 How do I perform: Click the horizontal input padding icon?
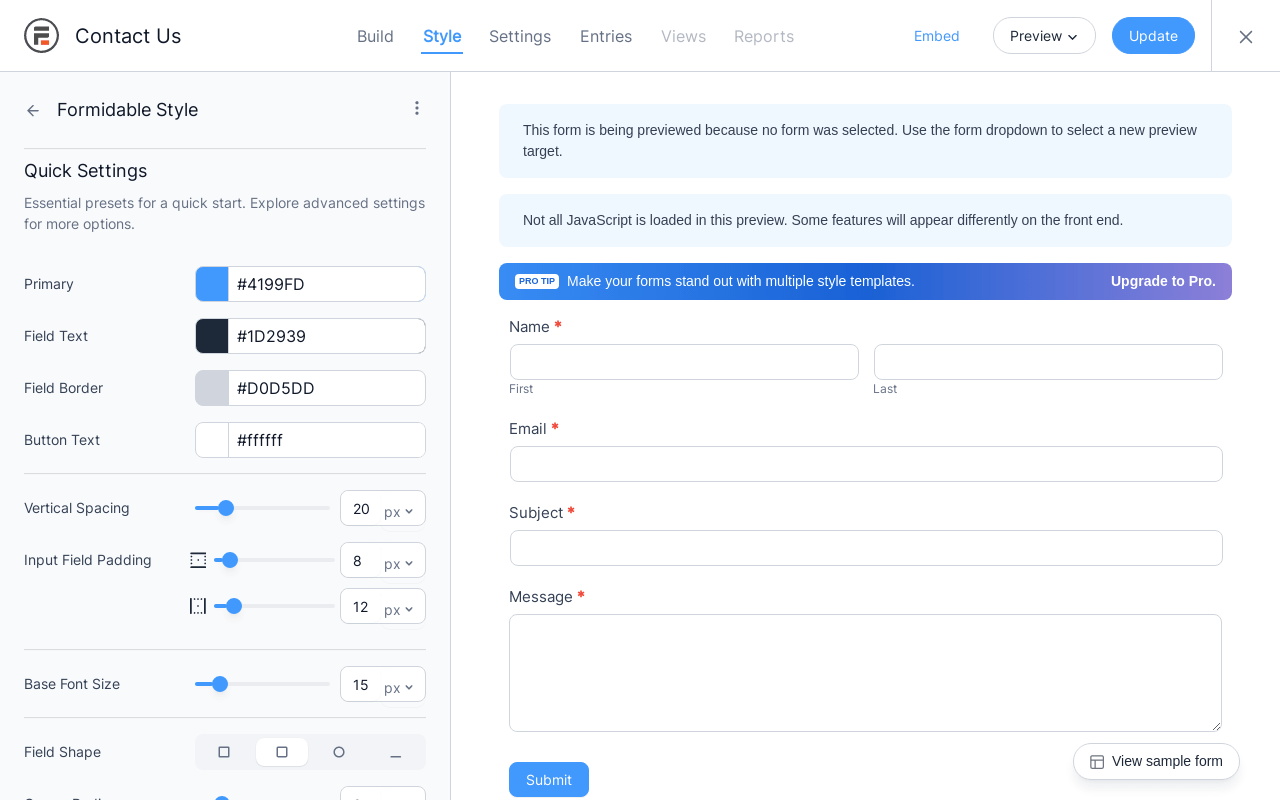click(x=198, y=606)
